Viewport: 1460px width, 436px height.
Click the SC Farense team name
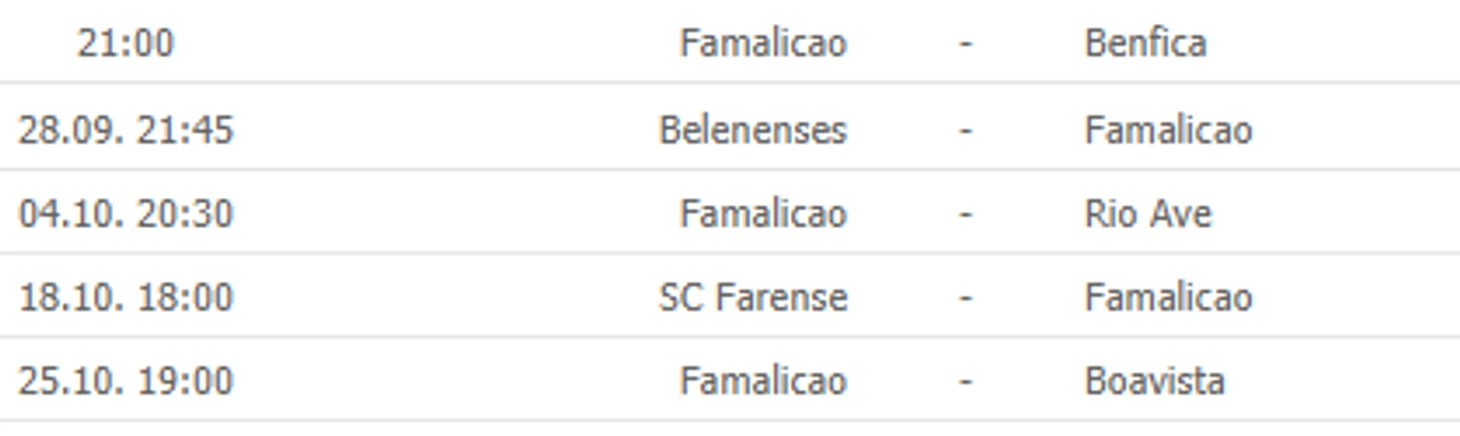click(x=753, y=297)
